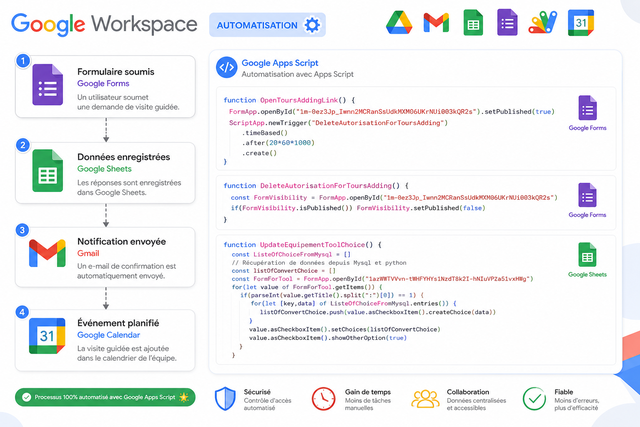
Task: Click the Google Forms link under Formulaire soumis
Action: [x=103, y=83]
